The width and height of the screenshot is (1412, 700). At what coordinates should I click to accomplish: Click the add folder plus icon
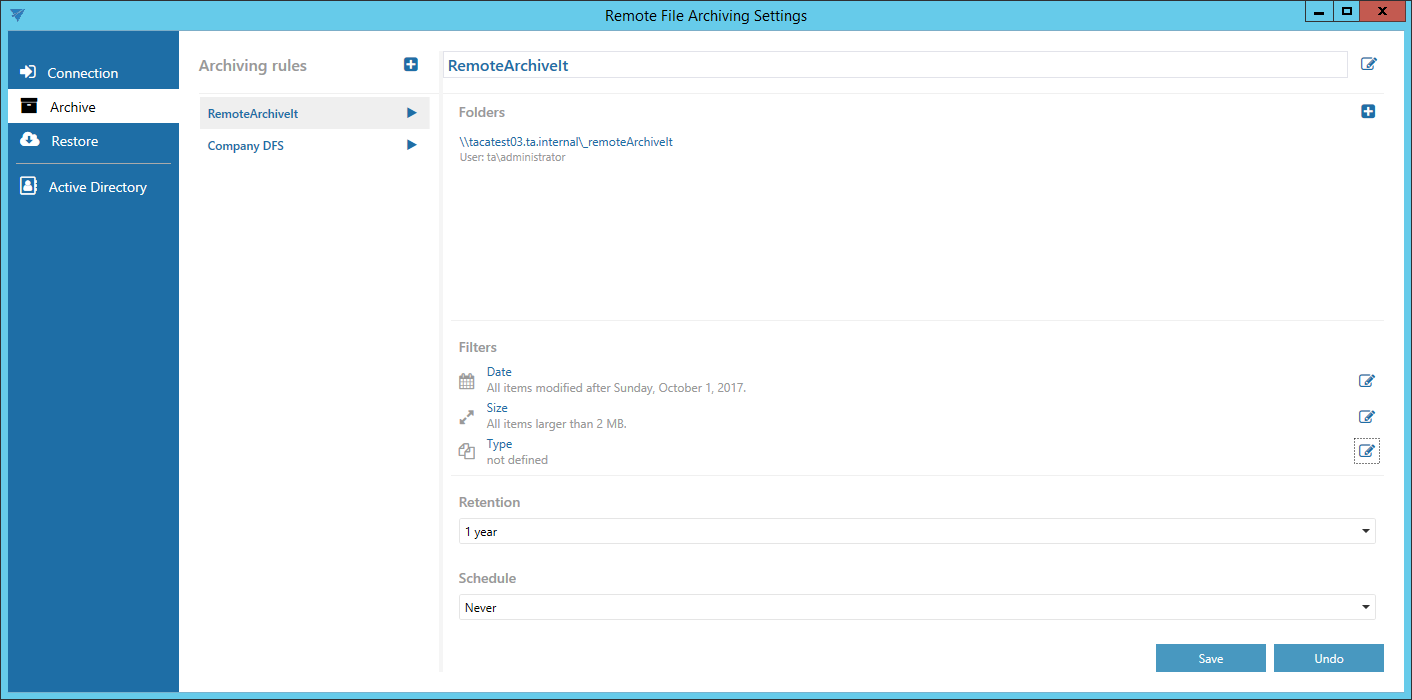coord(1368,112)
